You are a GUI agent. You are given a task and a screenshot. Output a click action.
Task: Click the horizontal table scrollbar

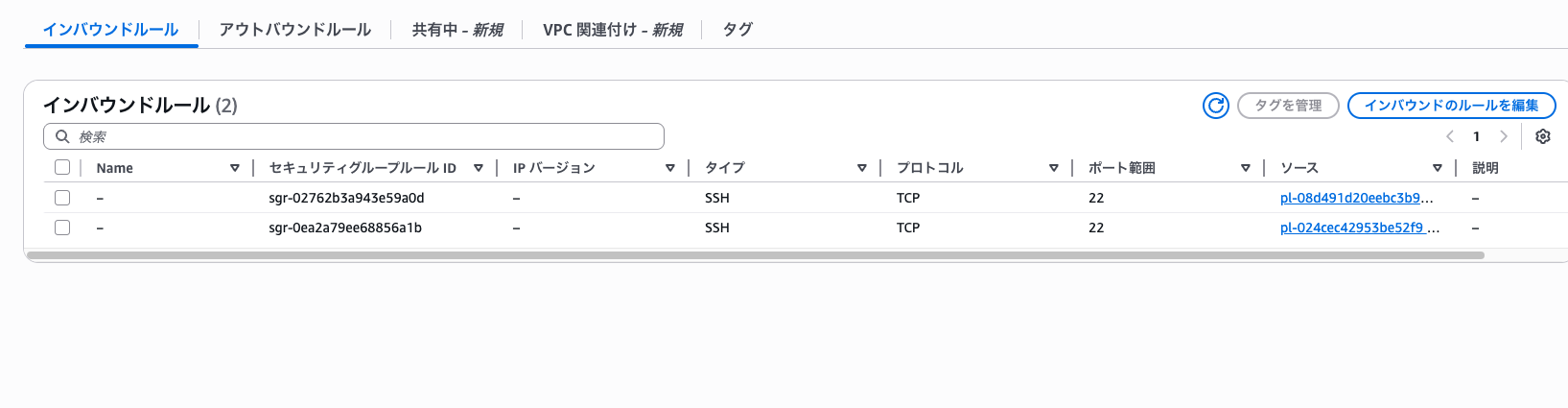pyautogui.click(x=755, y=255)
